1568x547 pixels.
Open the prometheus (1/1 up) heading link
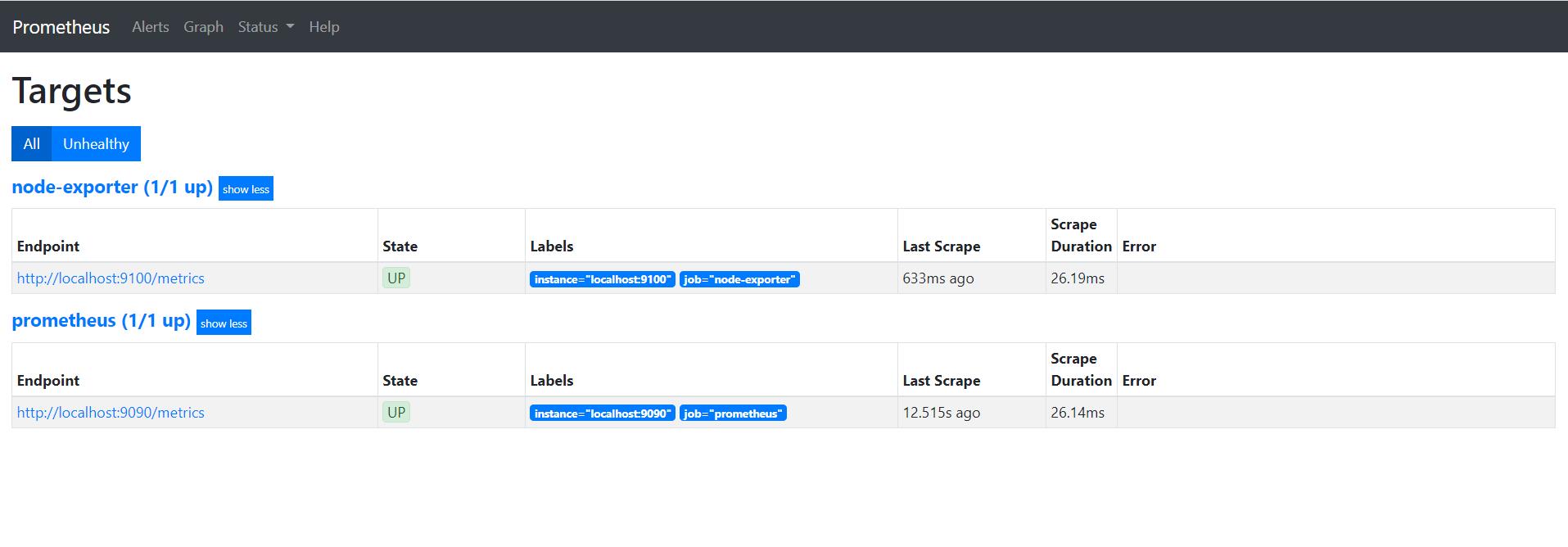tap(102, 320)
